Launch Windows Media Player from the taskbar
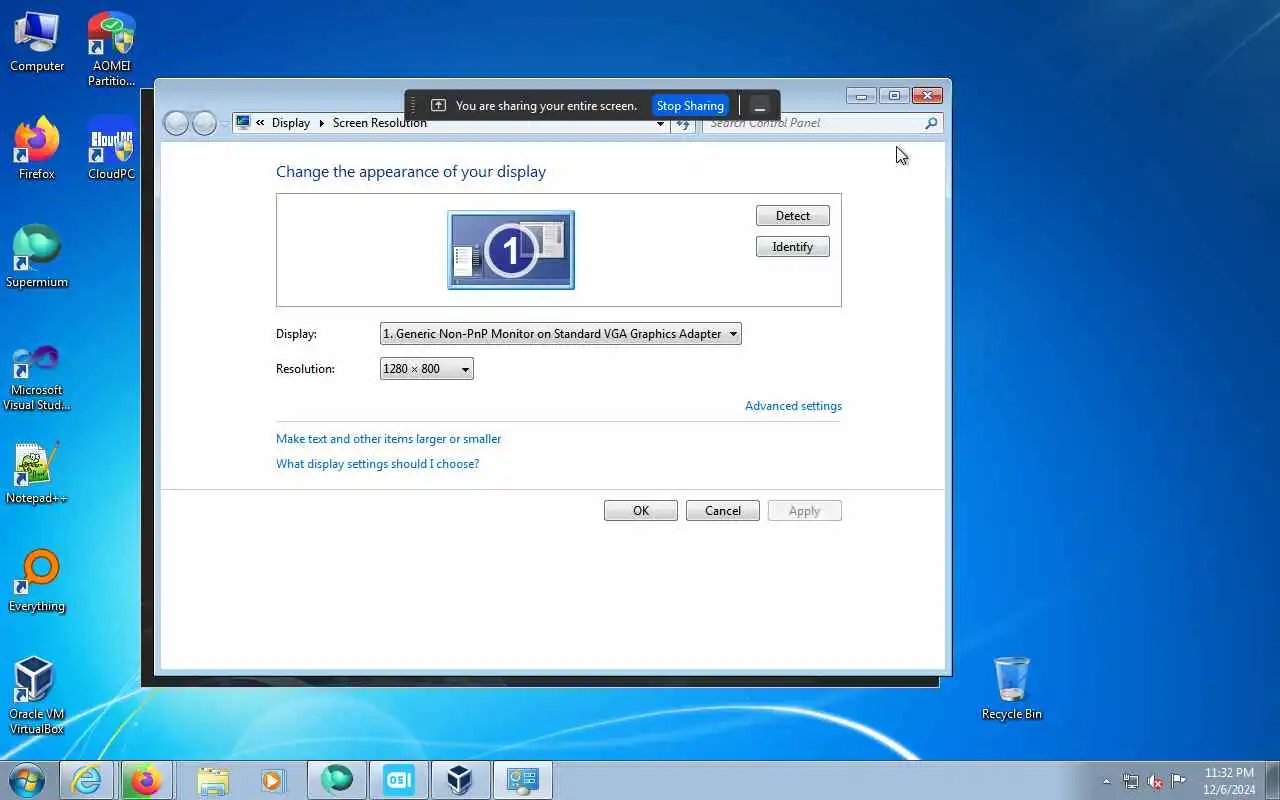The image size is (1280, 800). (273, 780)
